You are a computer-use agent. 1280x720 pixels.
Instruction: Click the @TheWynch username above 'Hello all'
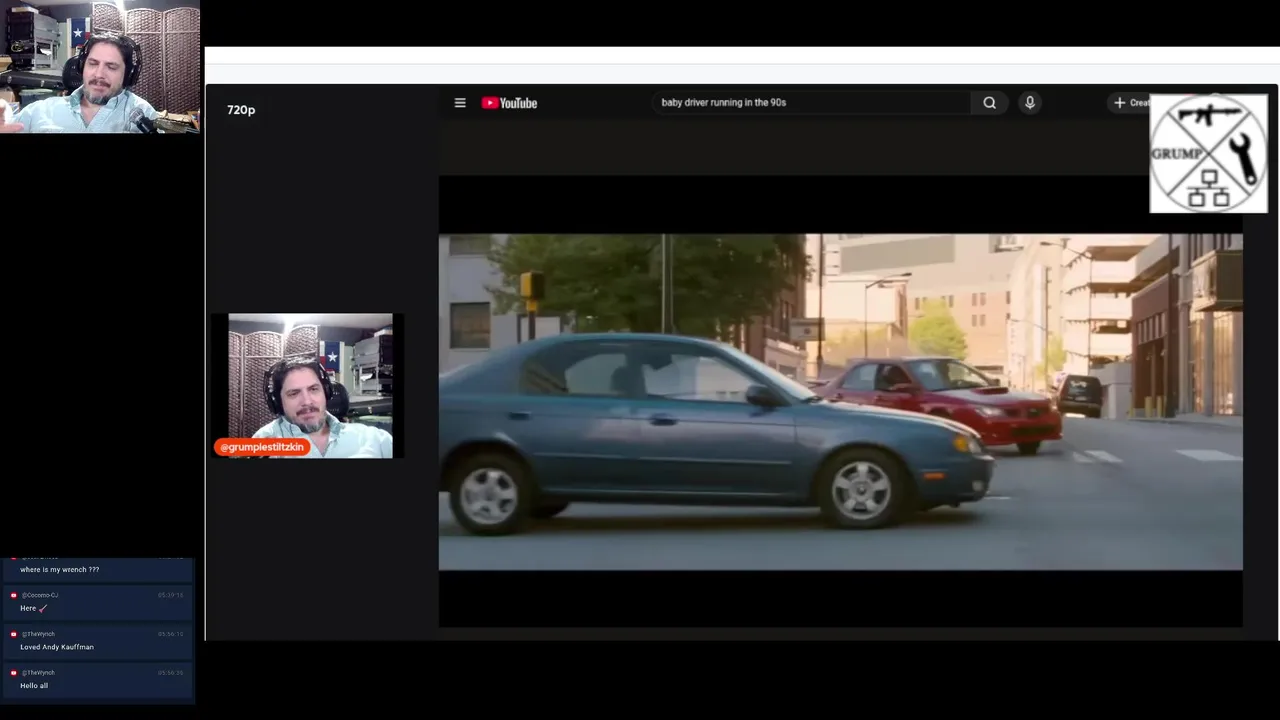click(x=38, y=673)
